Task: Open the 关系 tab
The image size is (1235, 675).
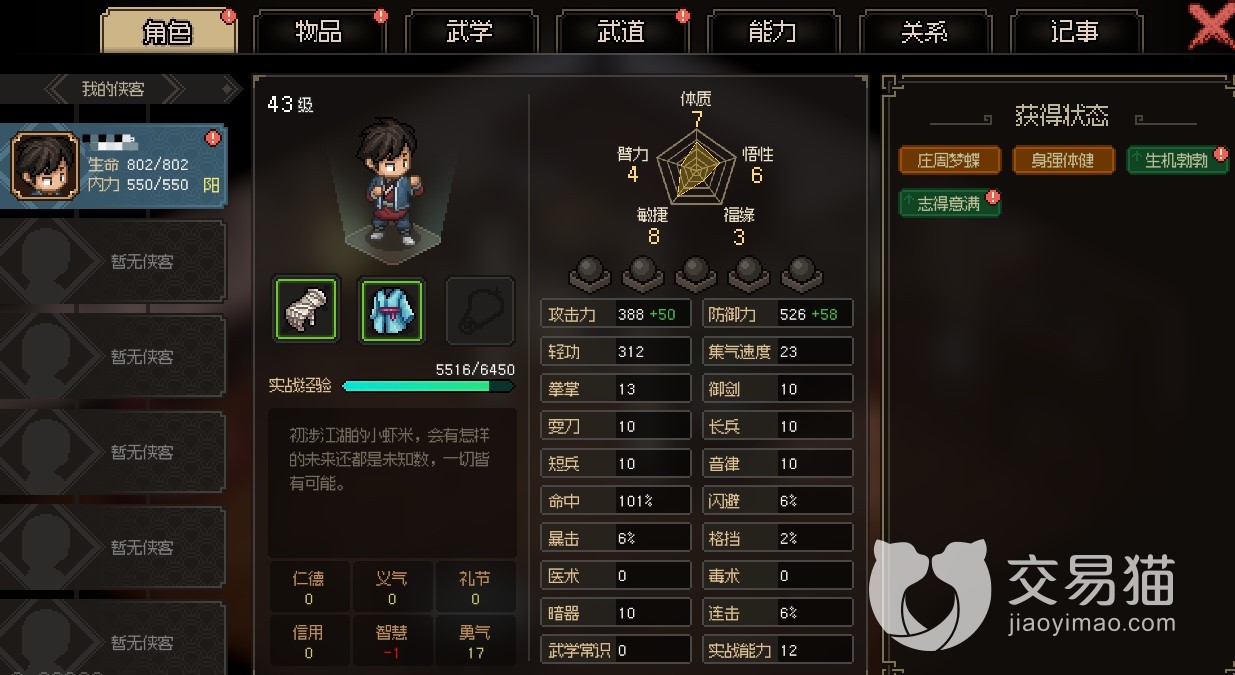Action: click(924, 32)
